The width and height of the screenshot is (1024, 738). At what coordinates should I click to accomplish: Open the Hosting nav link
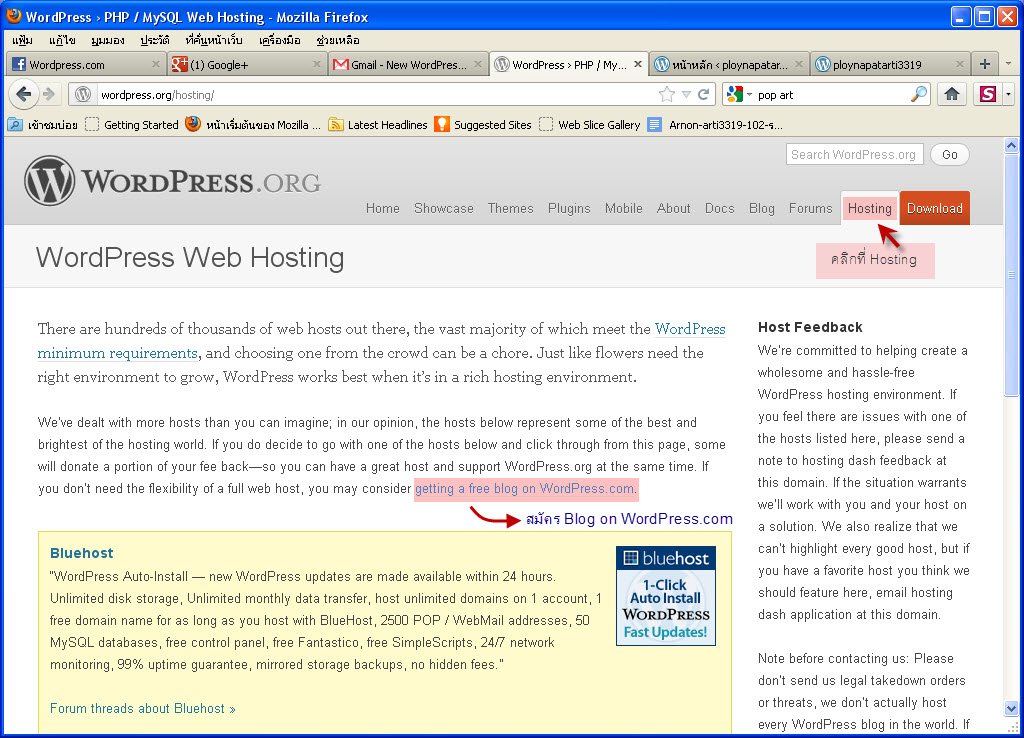point(869,208)
